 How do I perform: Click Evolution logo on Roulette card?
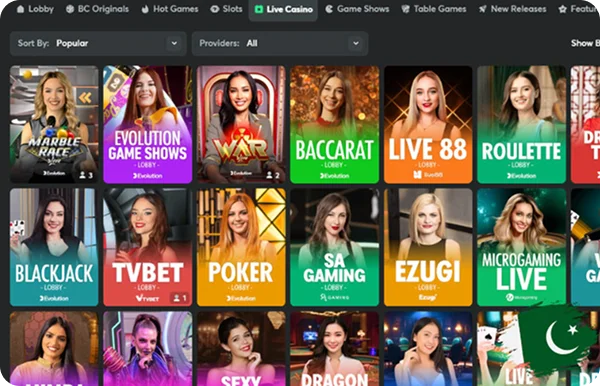point(522,176)
